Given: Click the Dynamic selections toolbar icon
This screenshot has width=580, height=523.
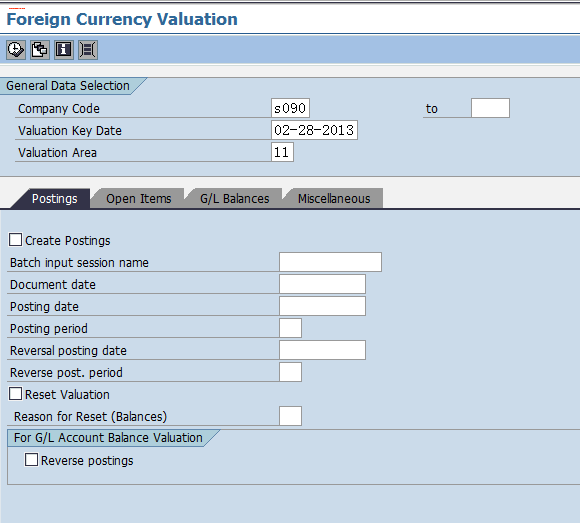Looking at the screenshot, I should coord(88,50).
